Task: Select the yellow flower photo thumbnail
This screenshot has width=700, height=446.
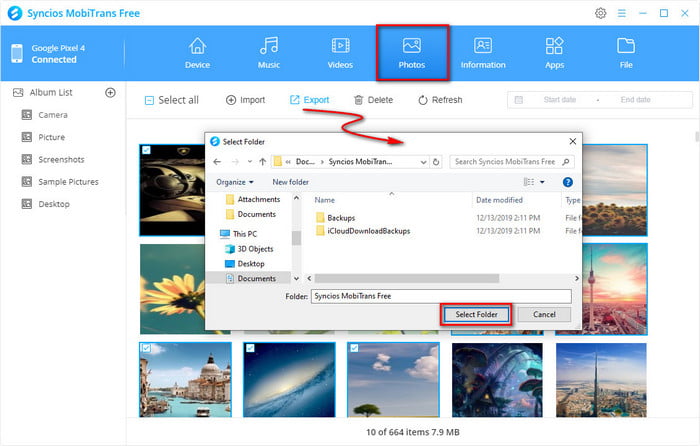Action: 172,289
